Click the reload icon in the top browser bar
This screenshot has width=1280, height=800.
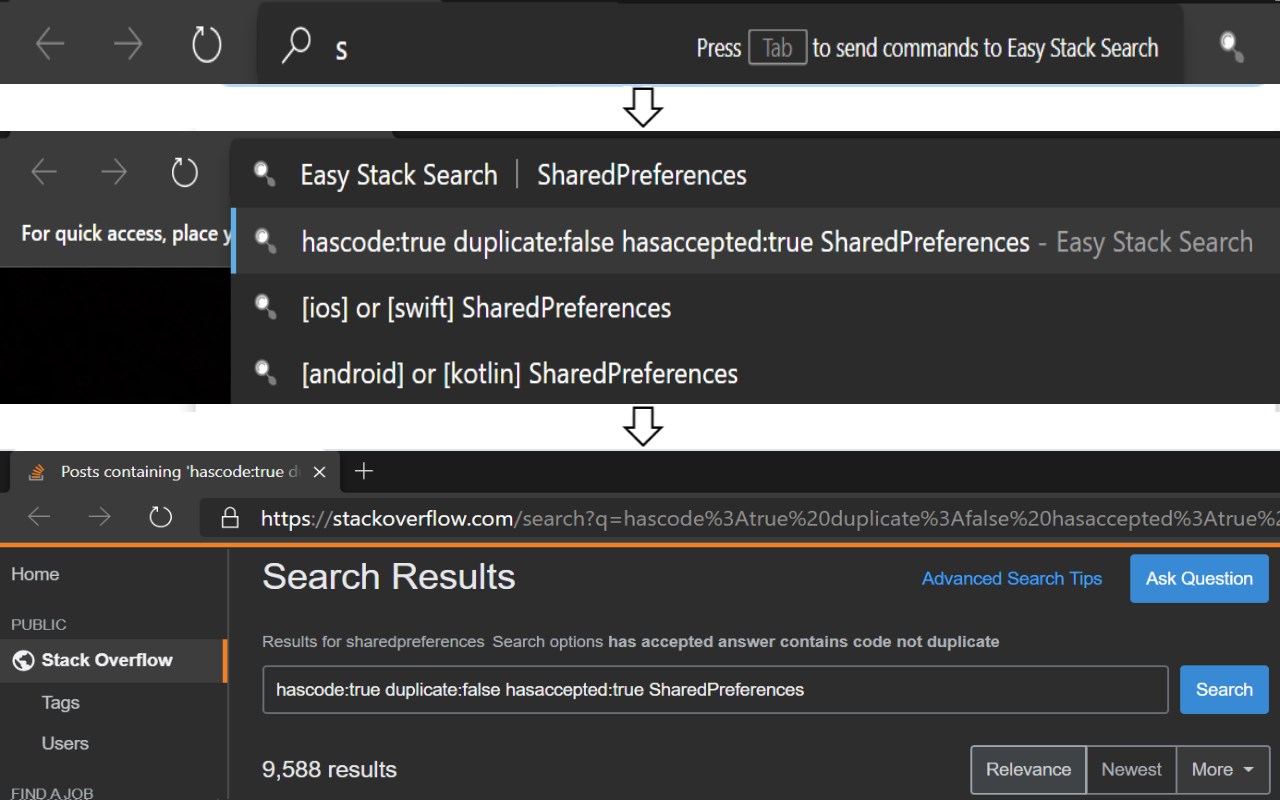click(x=206, y=46)
